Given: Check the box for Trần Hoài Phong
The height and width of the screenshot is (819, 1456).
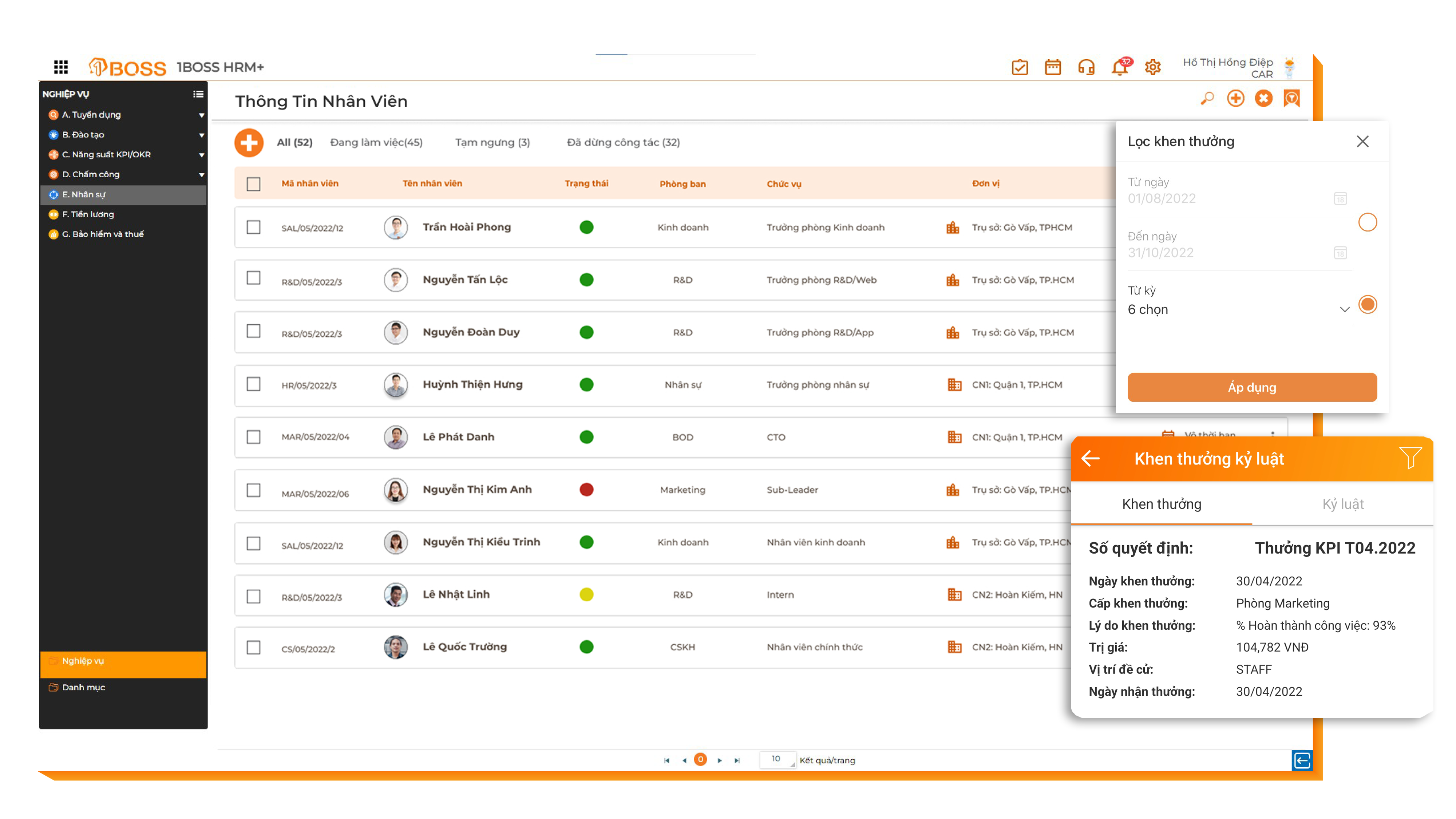Looking at the screenshot, I should [x=253, y=227].
